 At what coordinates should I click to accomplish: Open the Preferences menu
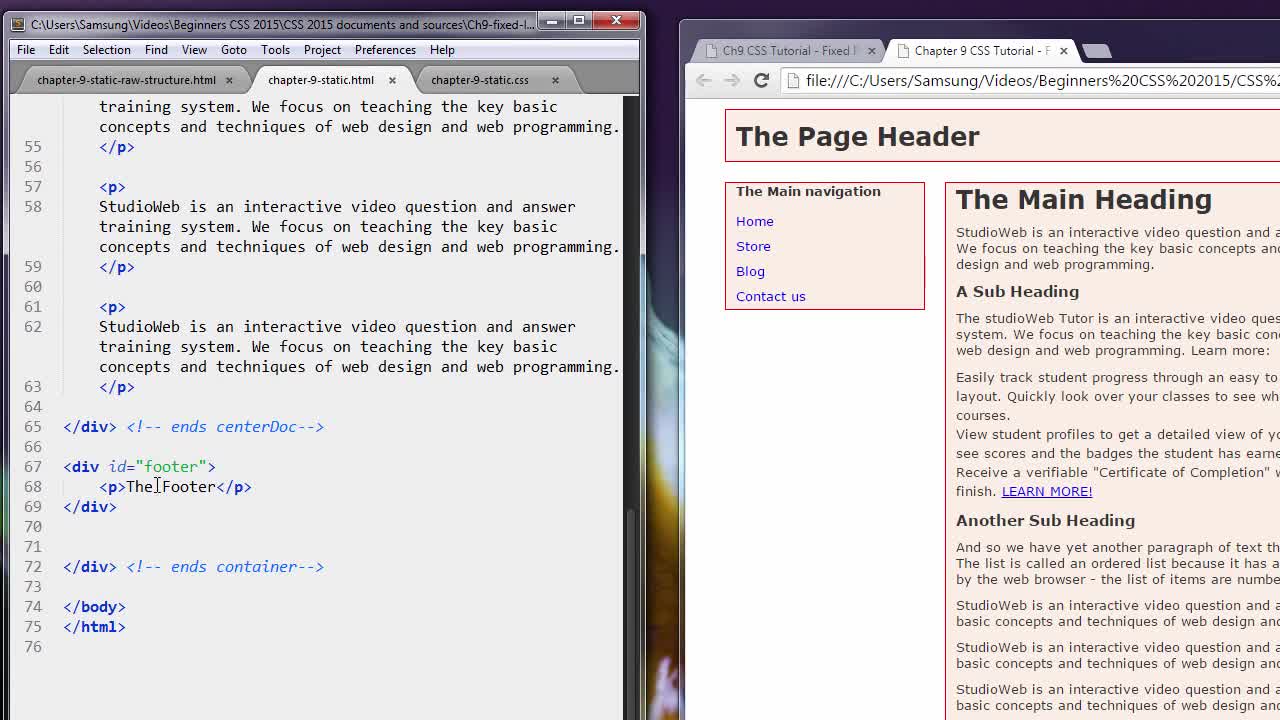click(385, 50)
